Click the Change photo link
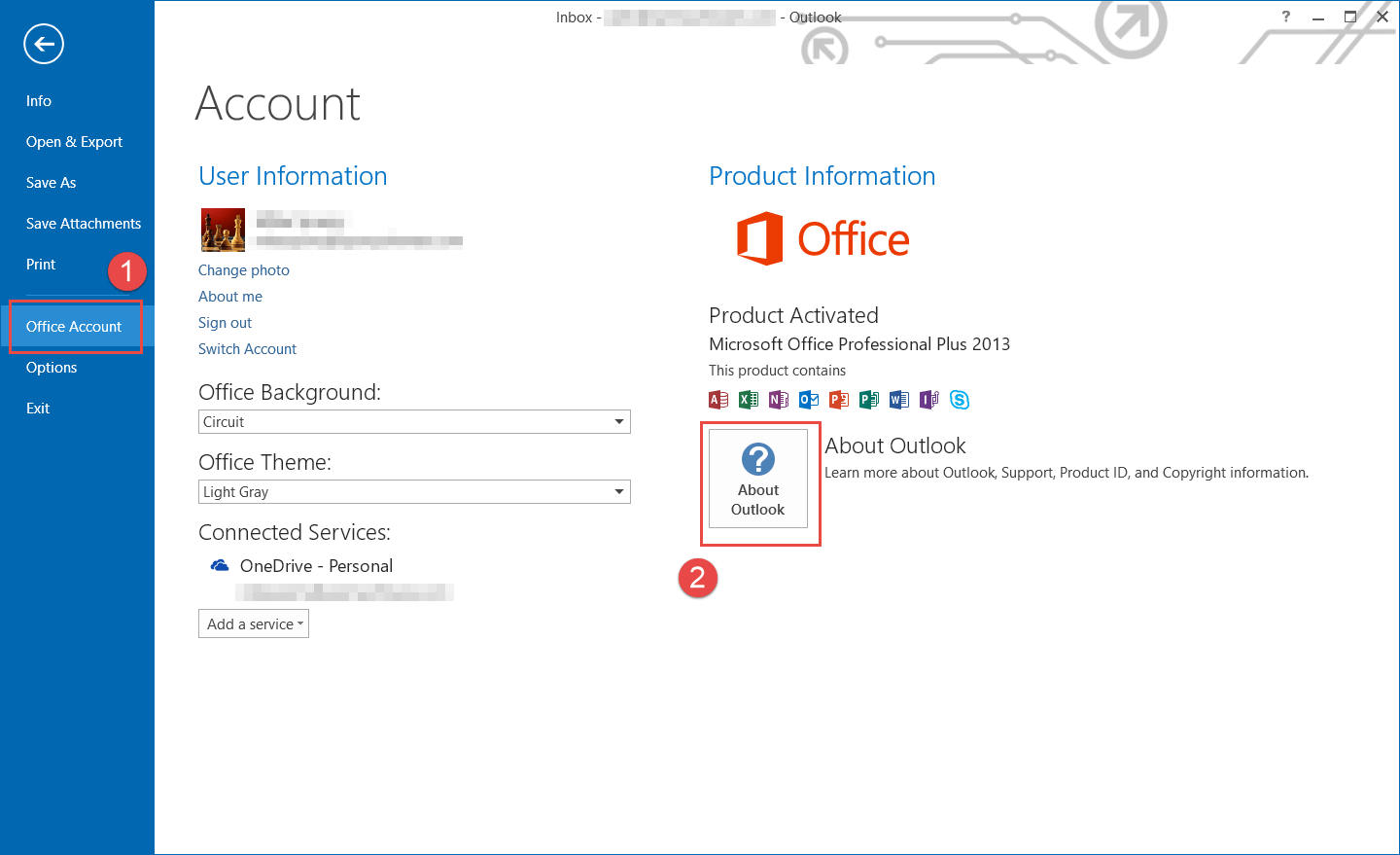1400x855 pixels. [244, 270]
